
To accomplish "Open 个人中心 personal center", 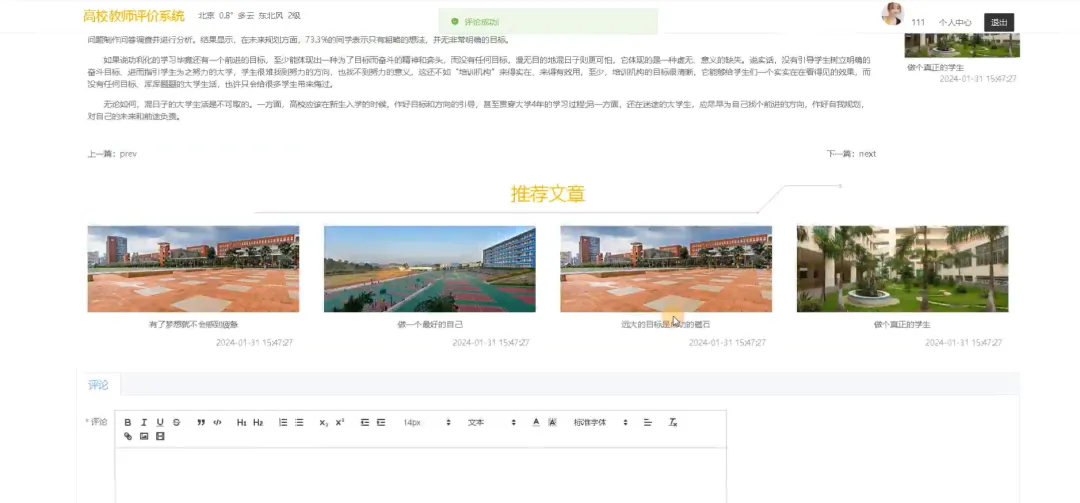I will pos(955,23).
